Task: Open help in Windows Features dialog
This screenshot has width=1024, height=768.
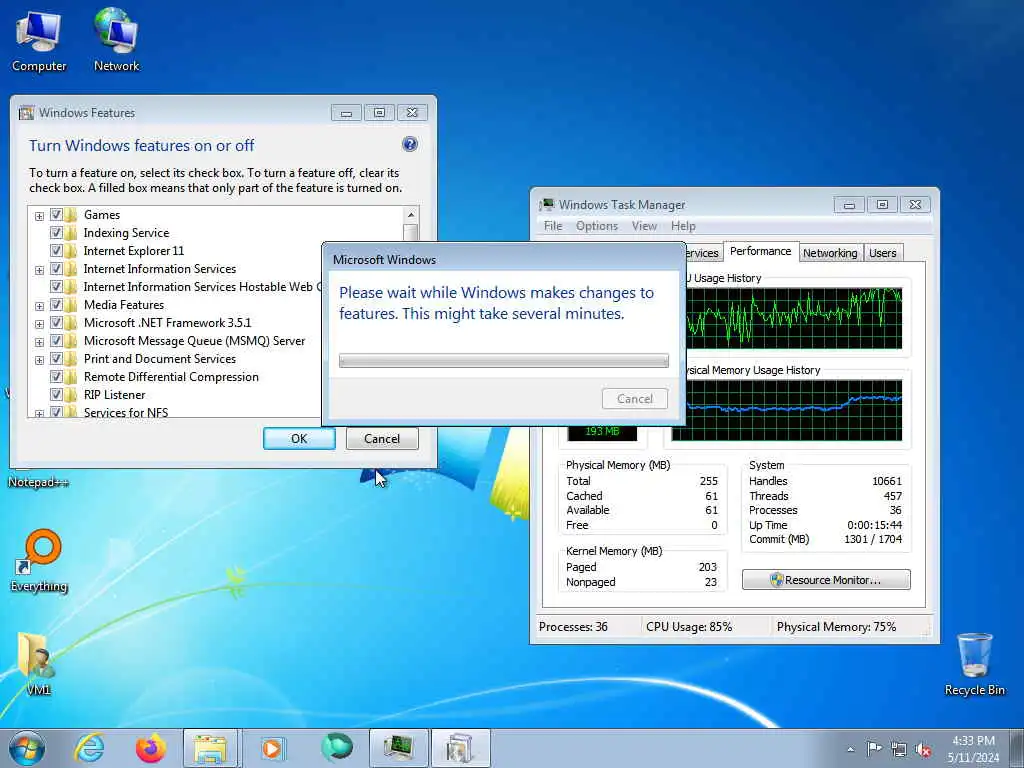Action: 409,144
